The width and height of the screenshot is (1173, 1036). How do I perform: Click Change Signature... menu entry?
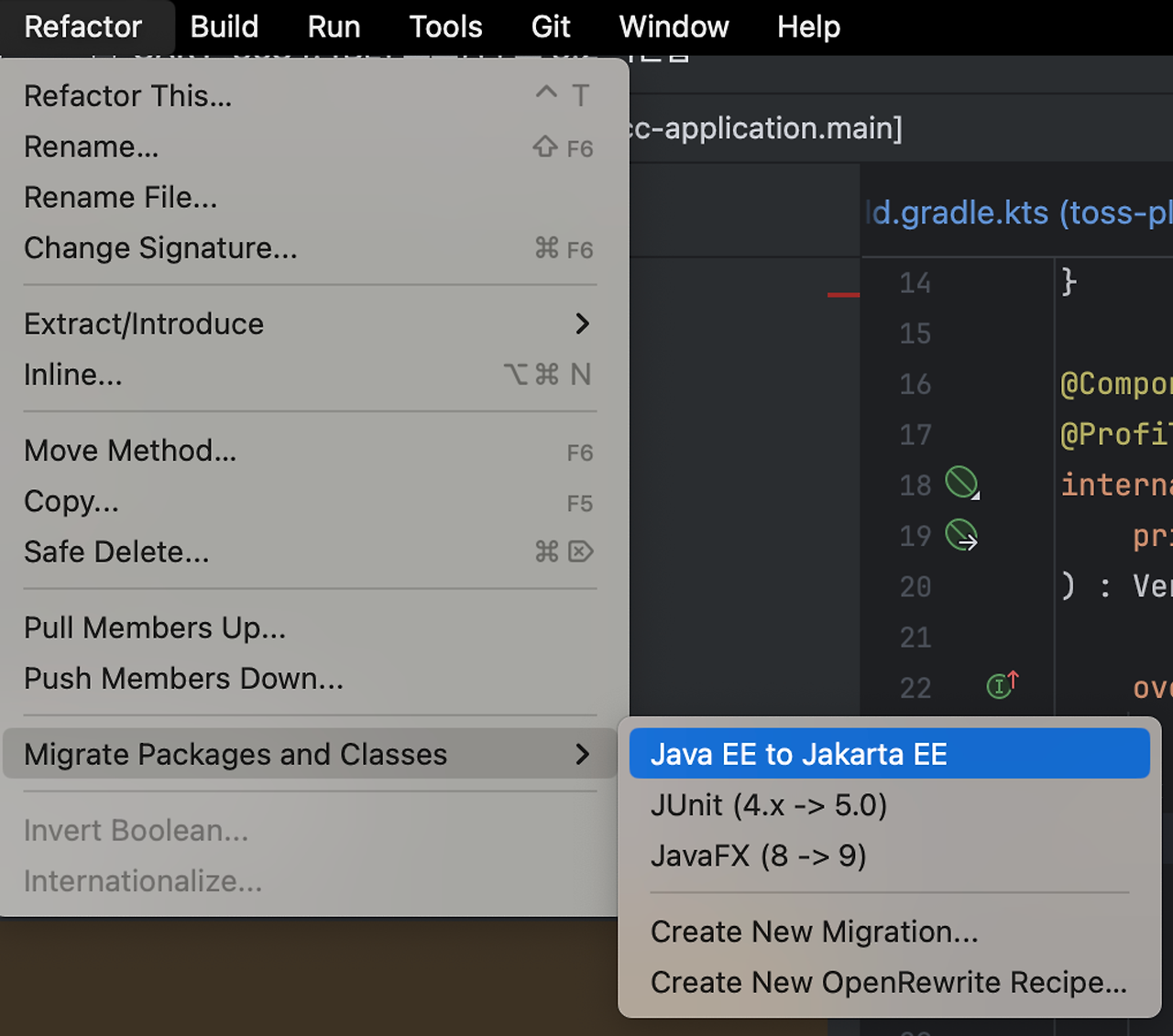(x=160, y=248)
